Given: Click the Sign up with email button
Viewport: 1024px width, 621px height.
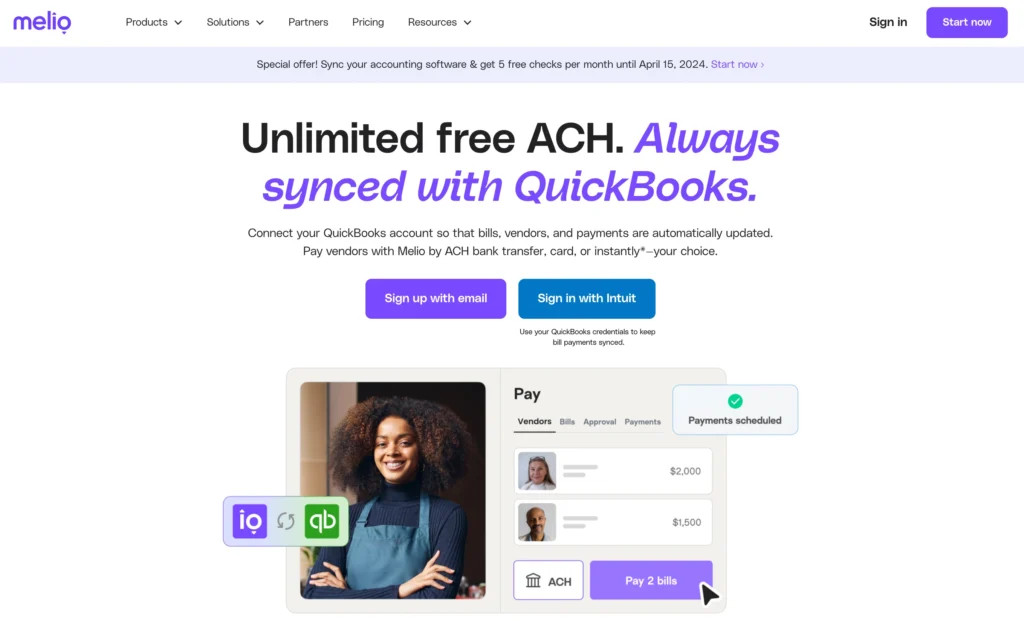Looking at the screenshot, I should [x=436, y=298].
